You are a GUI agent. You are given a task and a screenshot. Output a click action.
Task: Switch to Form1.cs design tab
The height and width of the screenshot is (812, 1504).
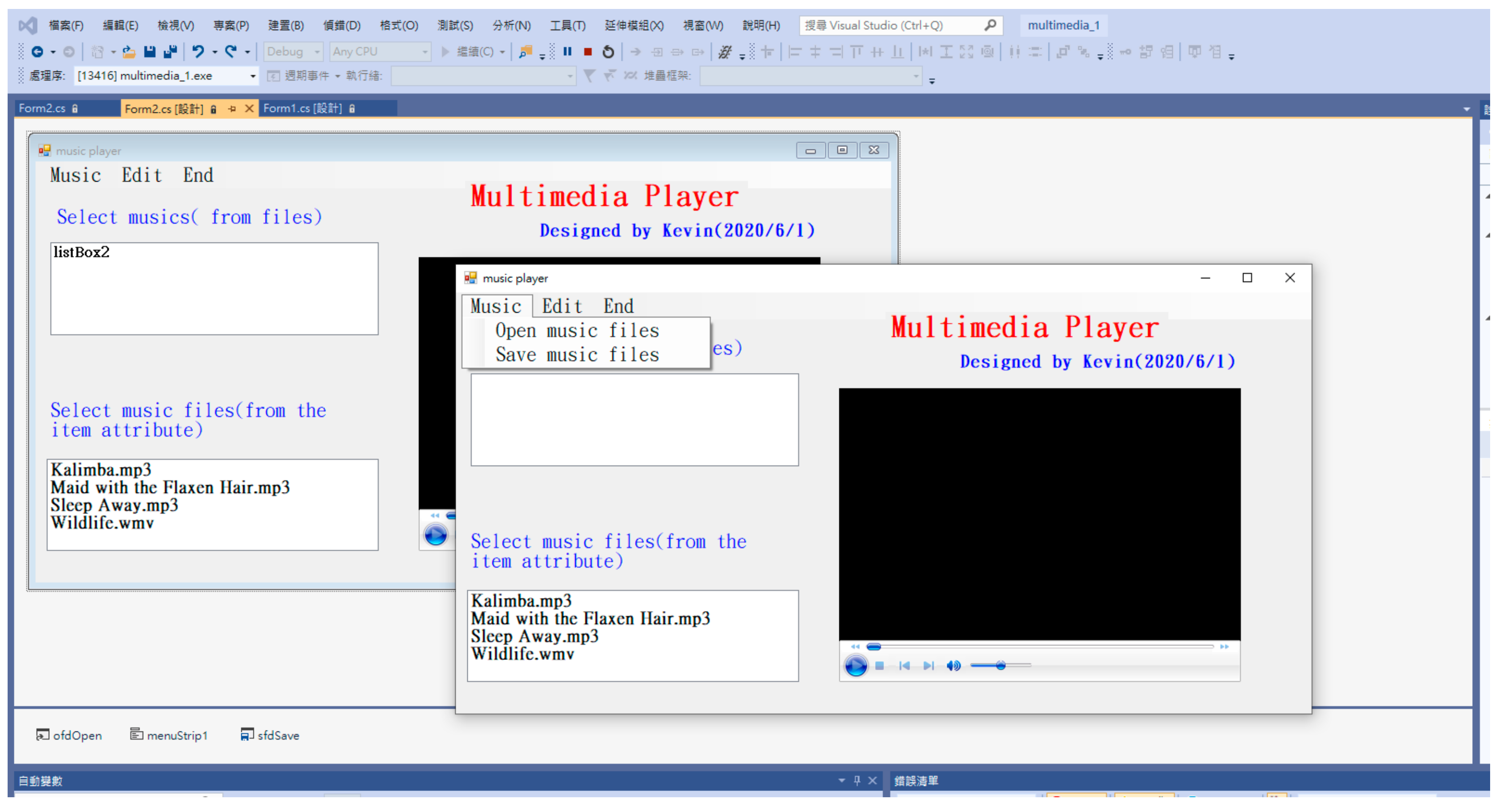click(303, 109)
